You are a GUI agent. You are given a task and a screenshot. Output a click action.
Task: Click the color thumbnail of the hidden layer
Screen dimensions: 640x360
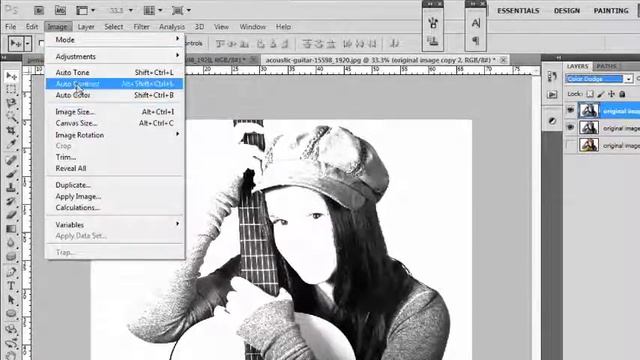point(589,145)
